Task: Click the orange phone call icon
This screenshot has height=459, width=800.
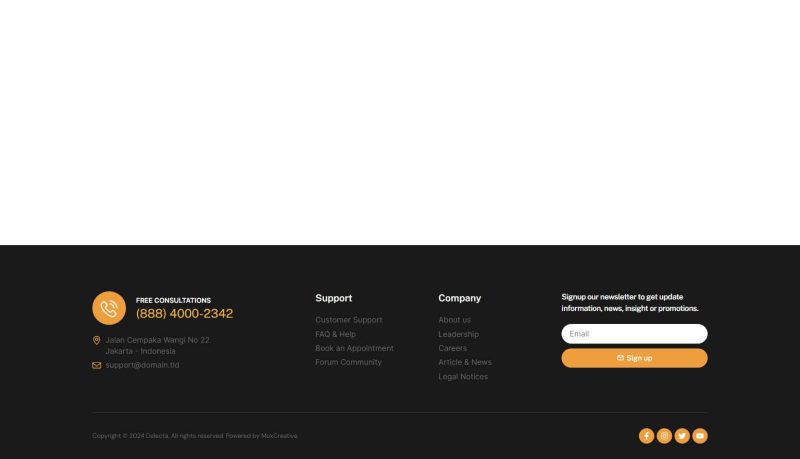Action: coord(109,308)
